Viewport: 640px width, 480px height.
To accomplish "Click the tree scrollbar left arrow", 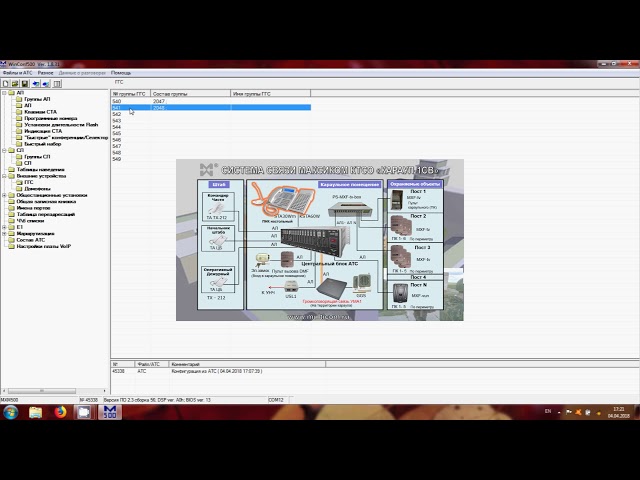I will pos(4,391).
